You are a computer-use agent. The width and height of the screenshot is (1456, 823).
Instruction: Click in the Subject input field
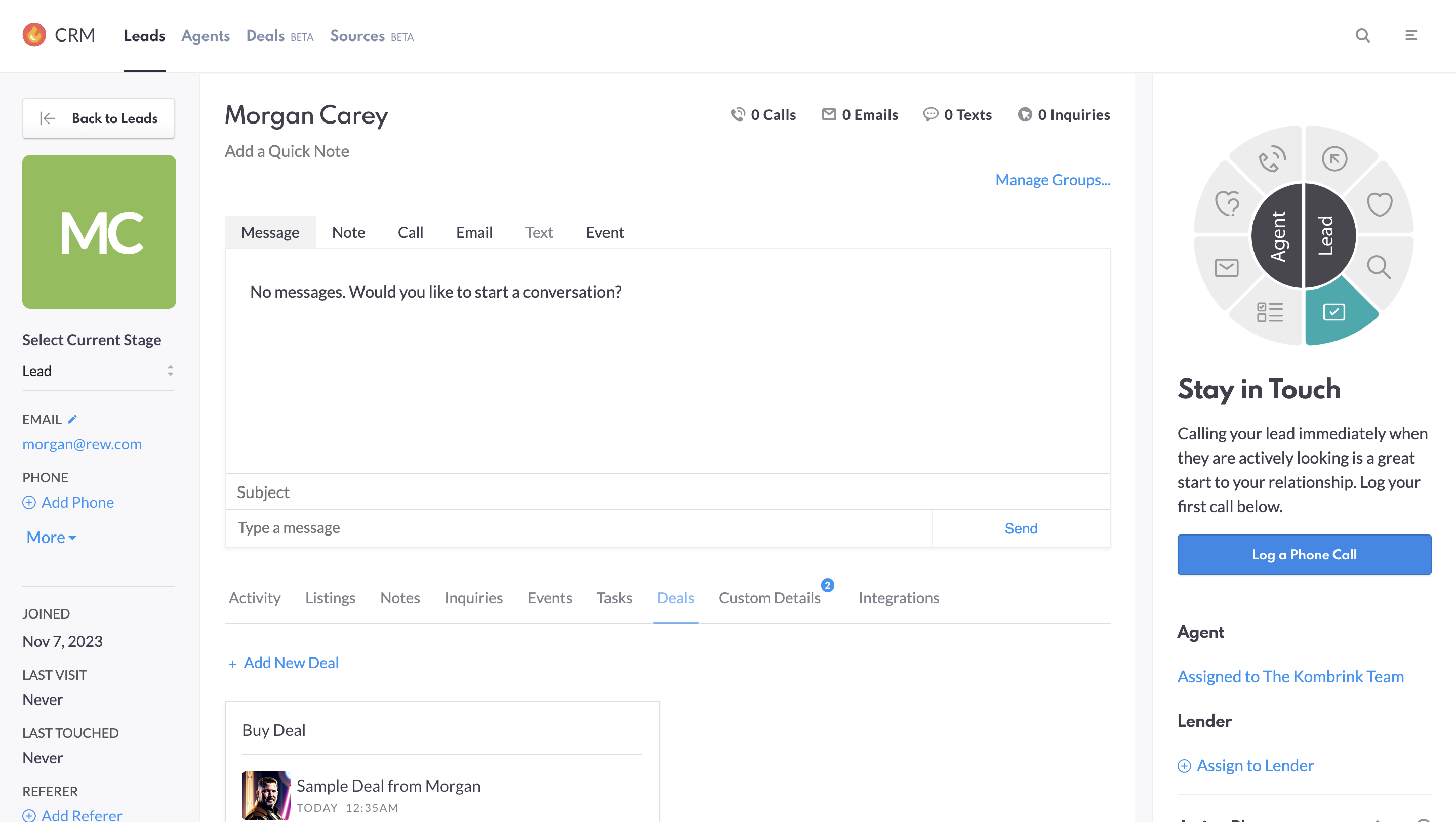(668, 492)
